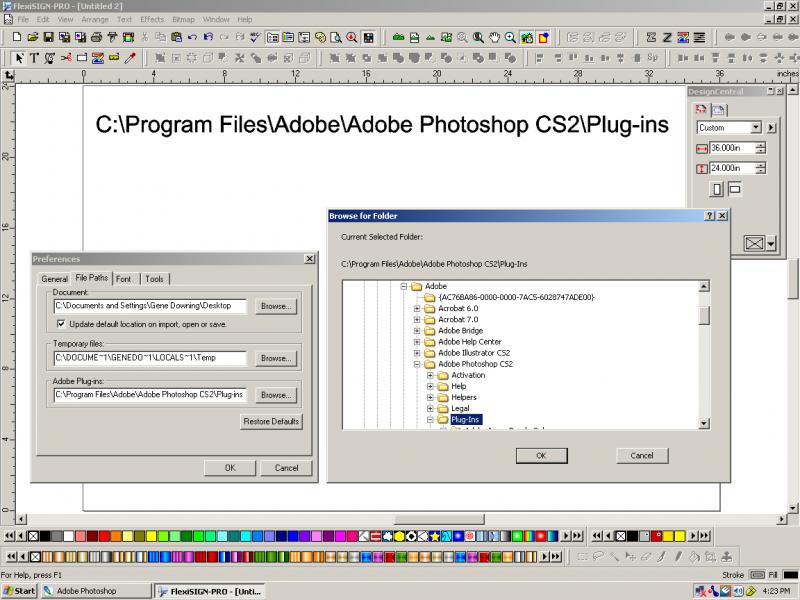Open the Bitmap menu
This screenshot has height=600, width=800.
tap(183, 19)
